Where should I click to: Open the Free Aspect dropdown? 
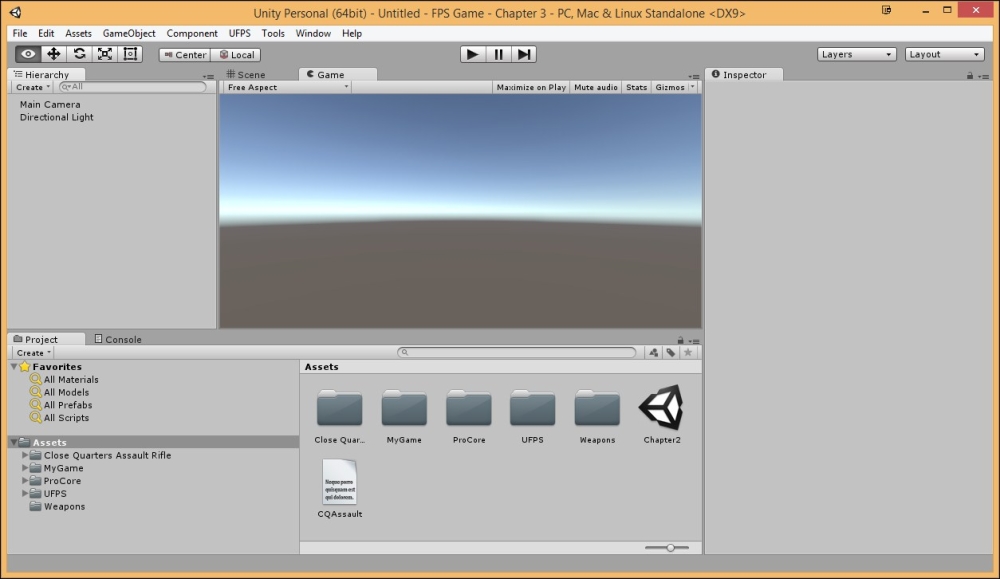(287, 87)
